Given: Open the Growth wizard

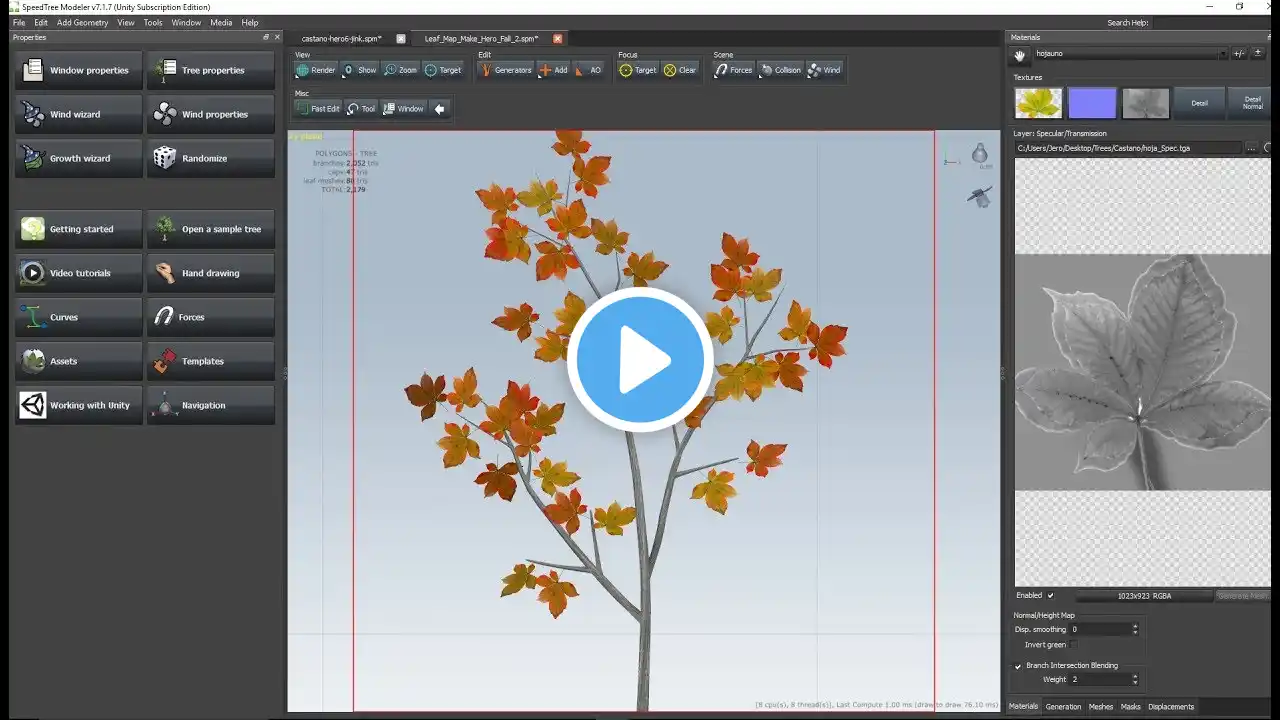Looking at the screenshot, I should pyautogui.click(x=79, y=158).
